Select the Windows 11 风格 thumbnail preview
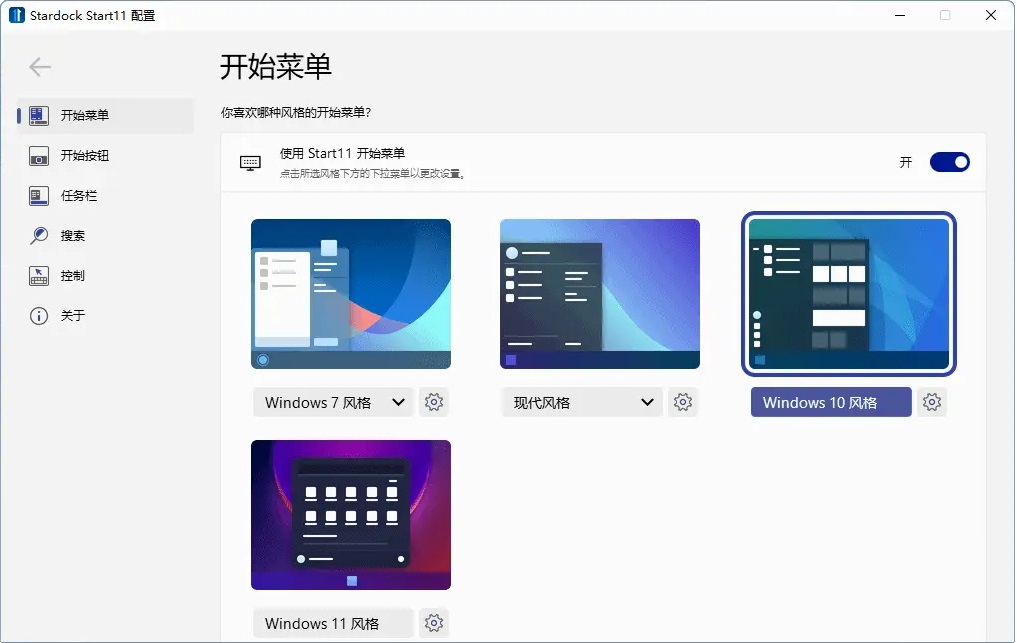The height and width of the screenshot is (643, 1017). coord(350,514)
